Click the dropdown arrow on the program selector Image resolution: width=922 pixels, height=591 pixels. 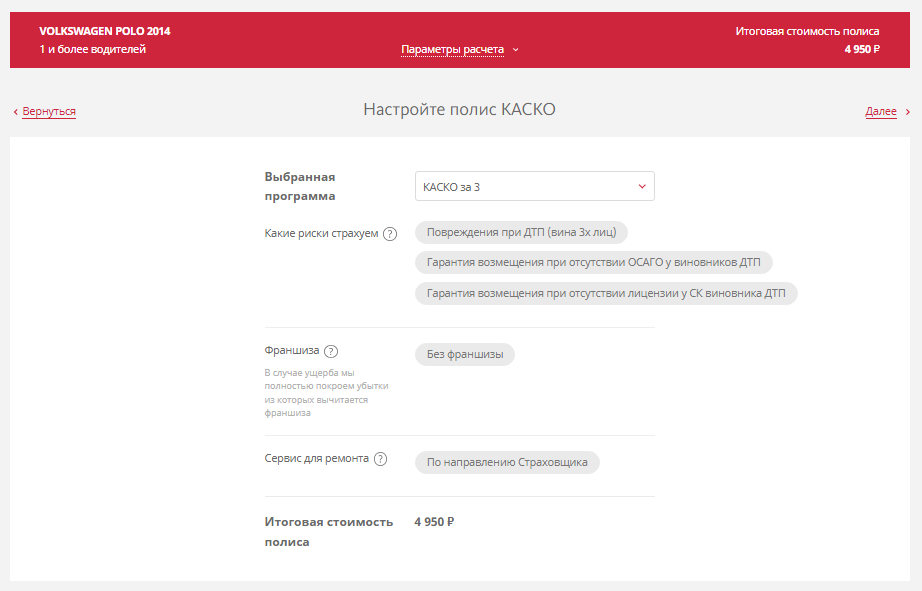pyautogui.click(x=642, y=186)
